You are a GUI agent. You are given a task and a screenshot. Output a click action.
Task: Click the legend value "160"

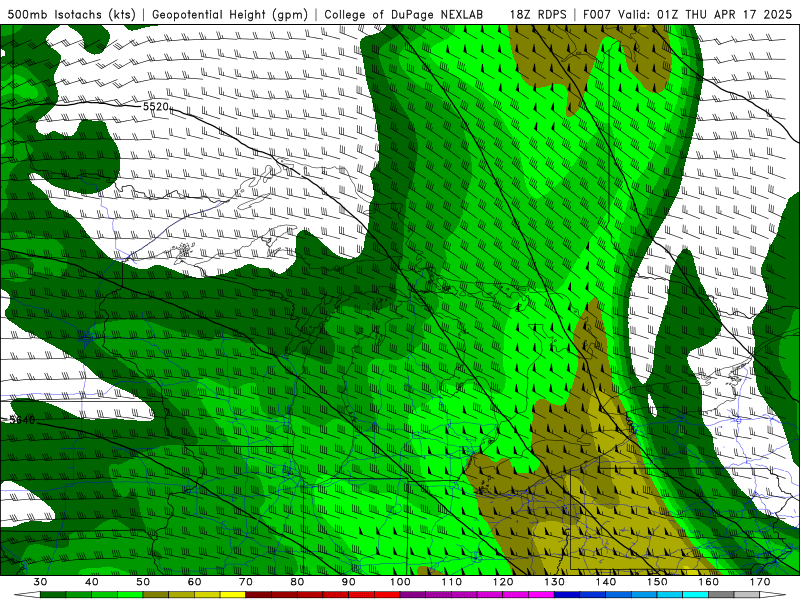(709, 582)
